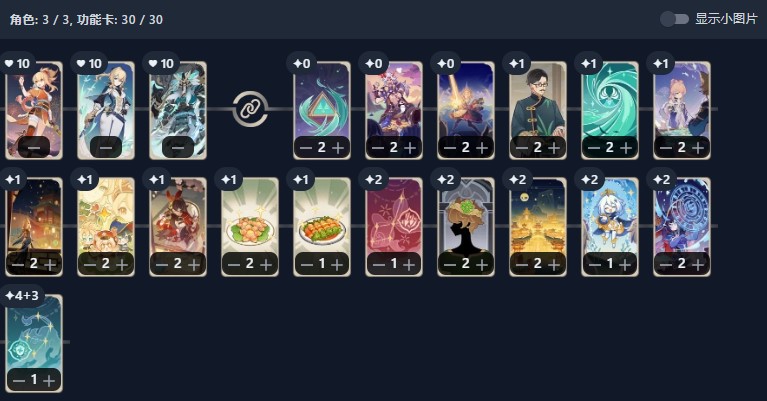767x401 pixels.
Task: Add one more green triangle talent card
Action: (338, 147)
